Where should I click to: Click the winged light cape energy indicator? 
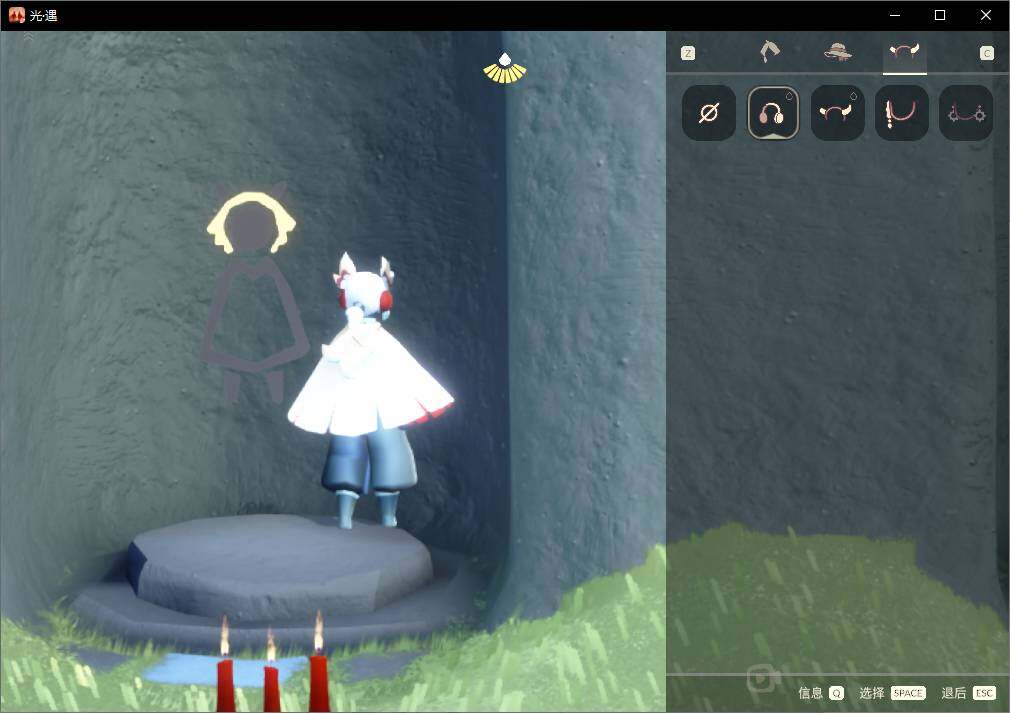click(x=505, y=68)
